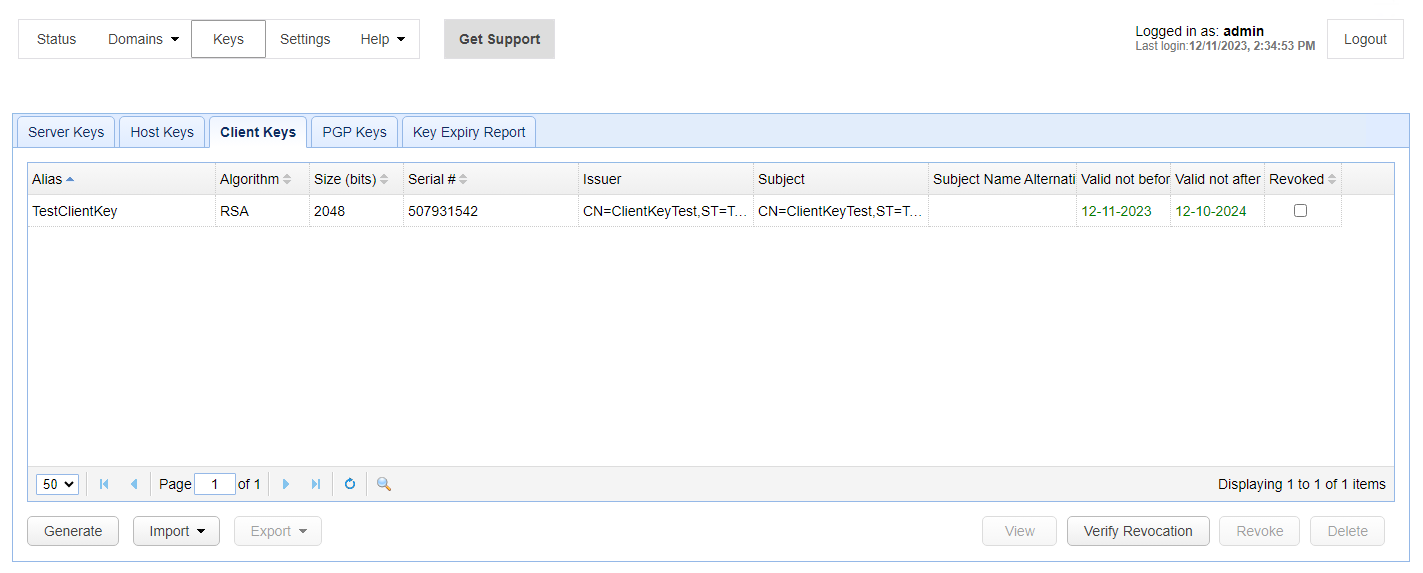This screenshot has width=1423, height=573.
Task: Go to first page icon in pager
Action: point(104,484)
